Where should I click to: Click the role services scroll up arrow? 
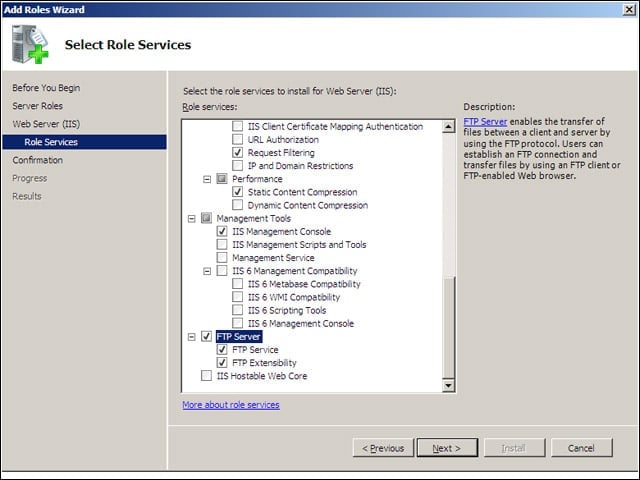pos(449,127)
